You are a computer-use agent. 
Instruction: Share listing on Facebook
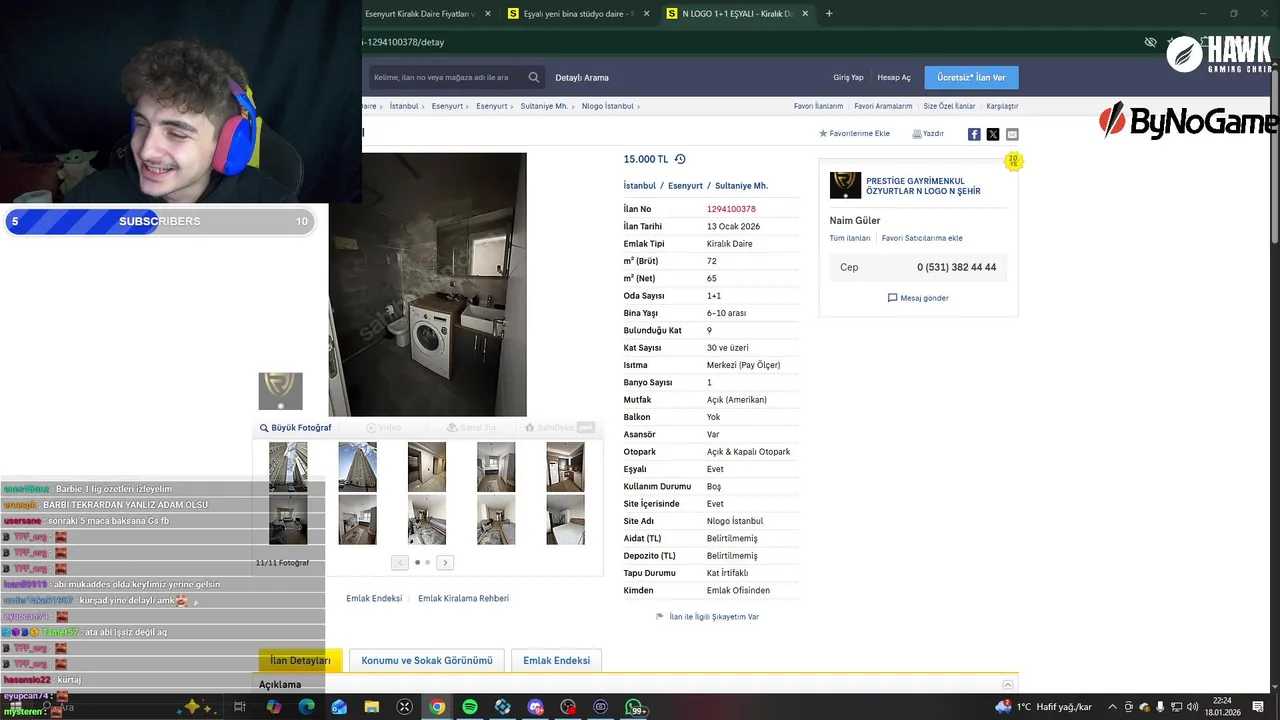click(x=974, y=134)
